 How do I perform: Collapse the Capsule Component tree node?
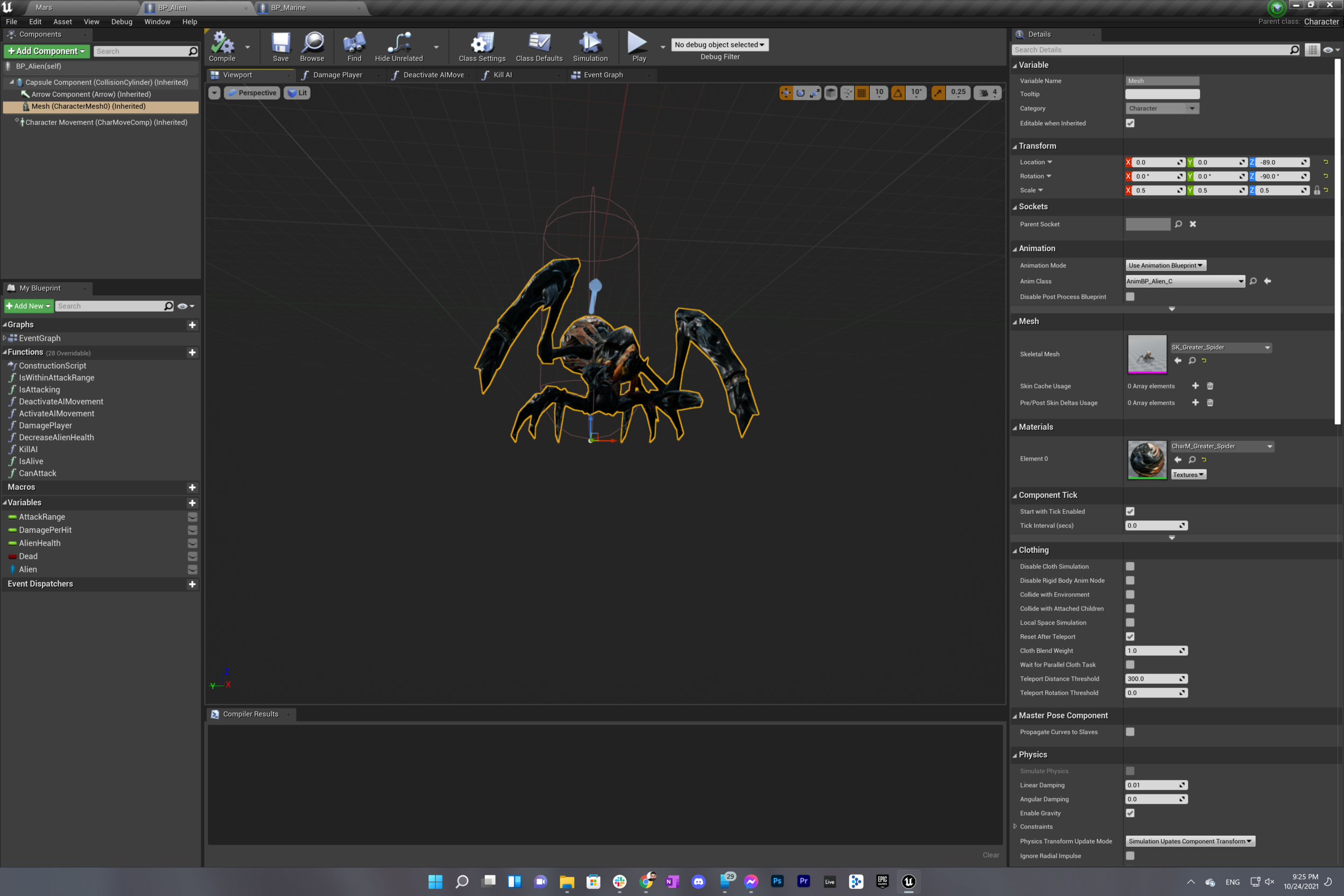(11, 82)
